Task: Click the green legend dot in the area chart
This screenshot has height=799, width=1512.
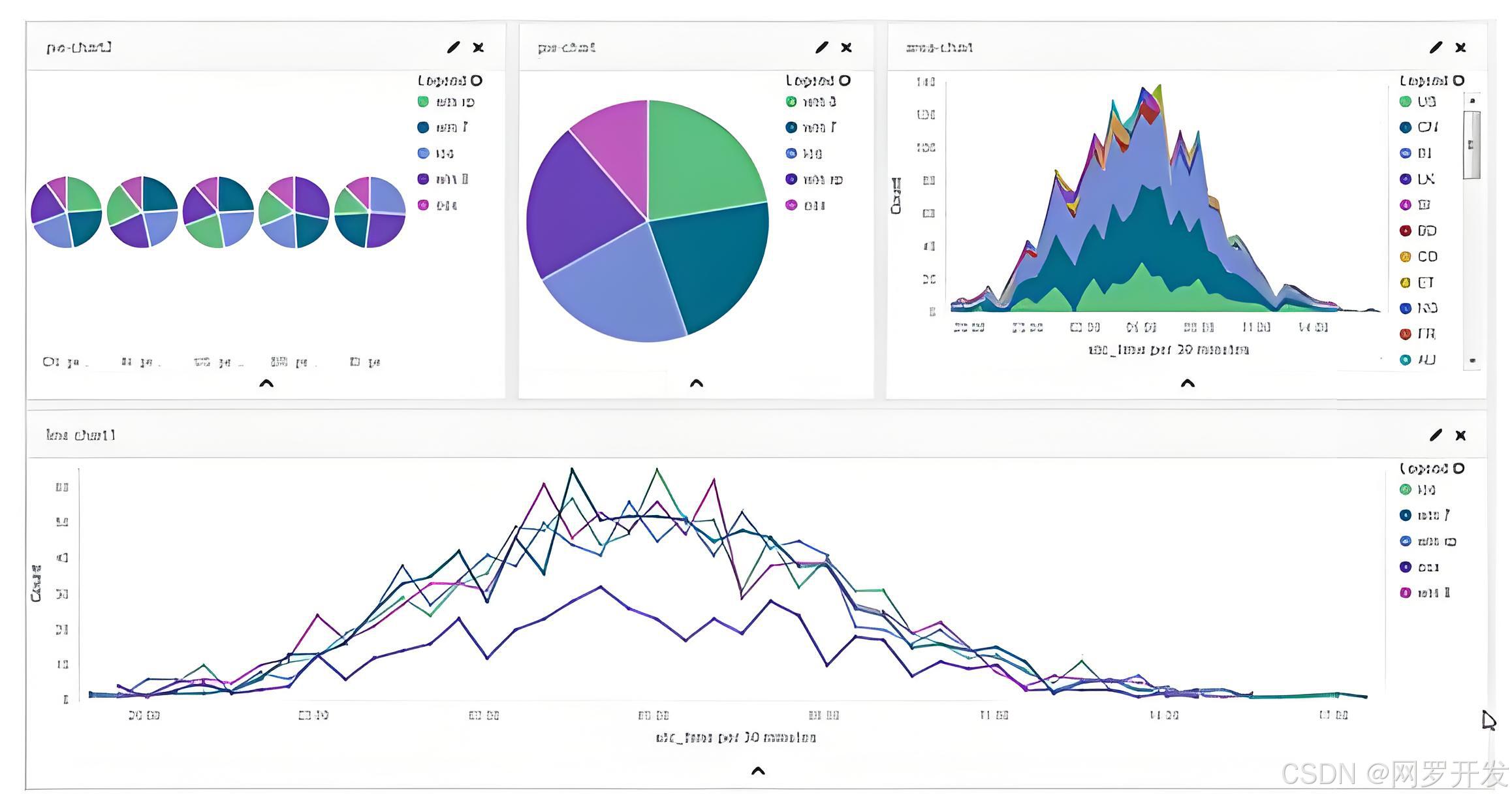Action: 1406,101
